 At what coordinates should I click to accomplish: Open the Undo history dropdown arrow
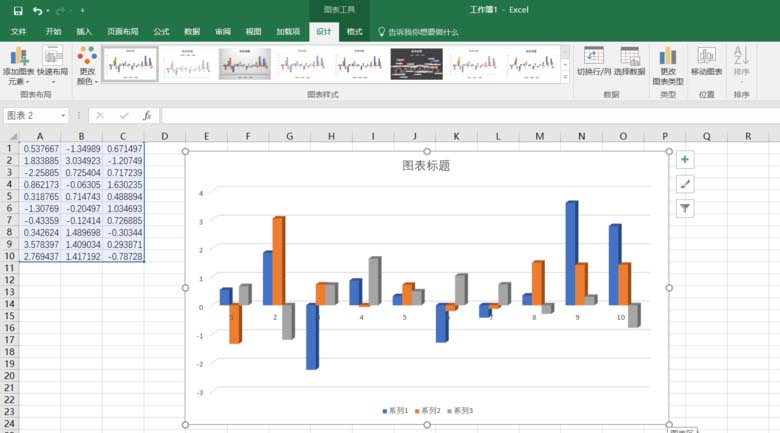pos(48,10)
